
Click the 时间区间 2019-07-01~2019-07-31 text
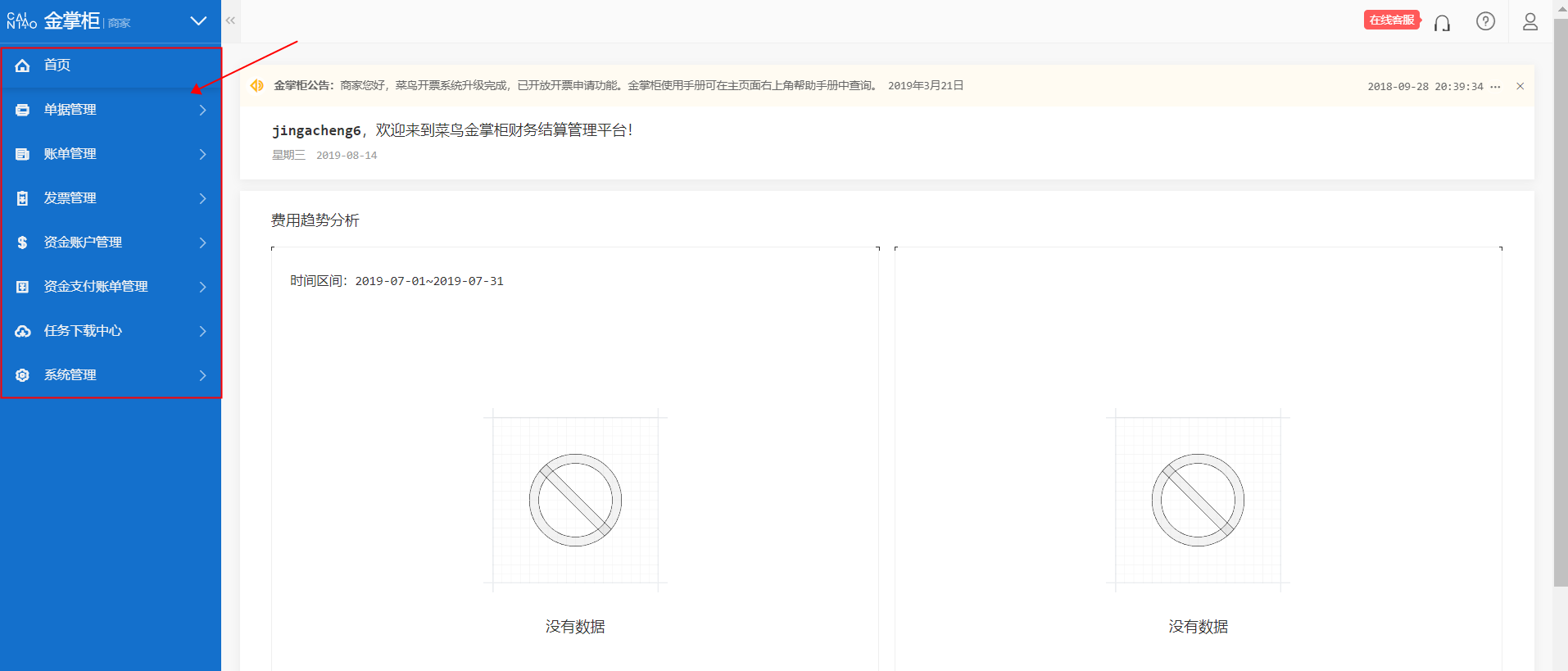[x=397, y=281]
